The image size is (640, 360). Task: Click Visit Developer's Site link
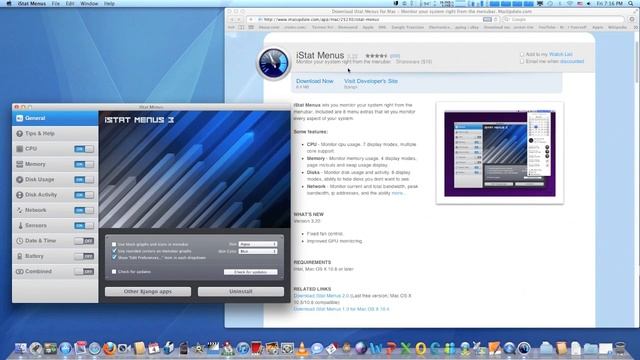(x=371, y=81)
